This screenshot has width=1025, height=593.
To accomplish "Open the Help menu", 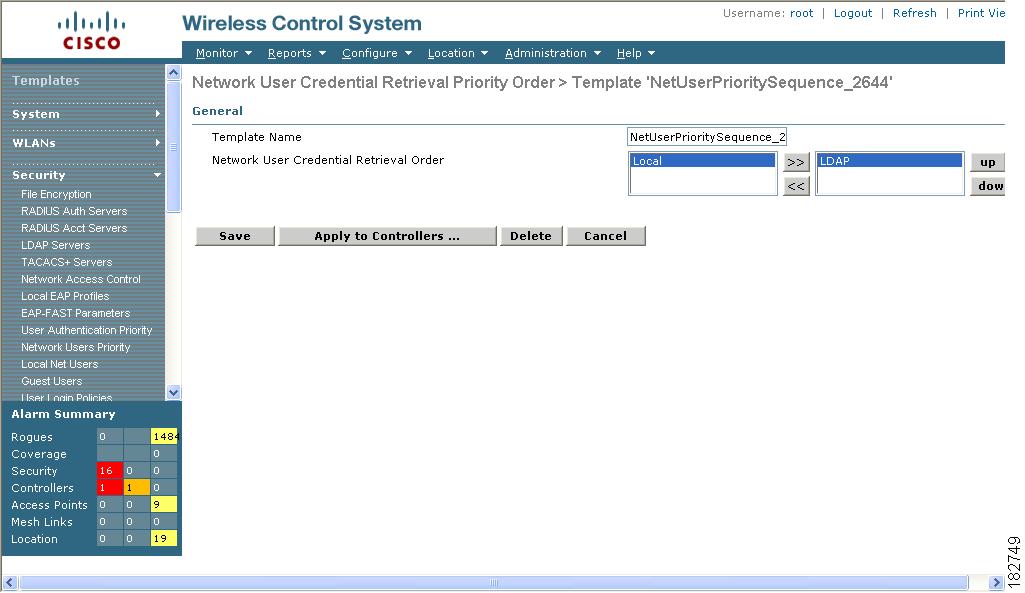I will pos(635,53).
